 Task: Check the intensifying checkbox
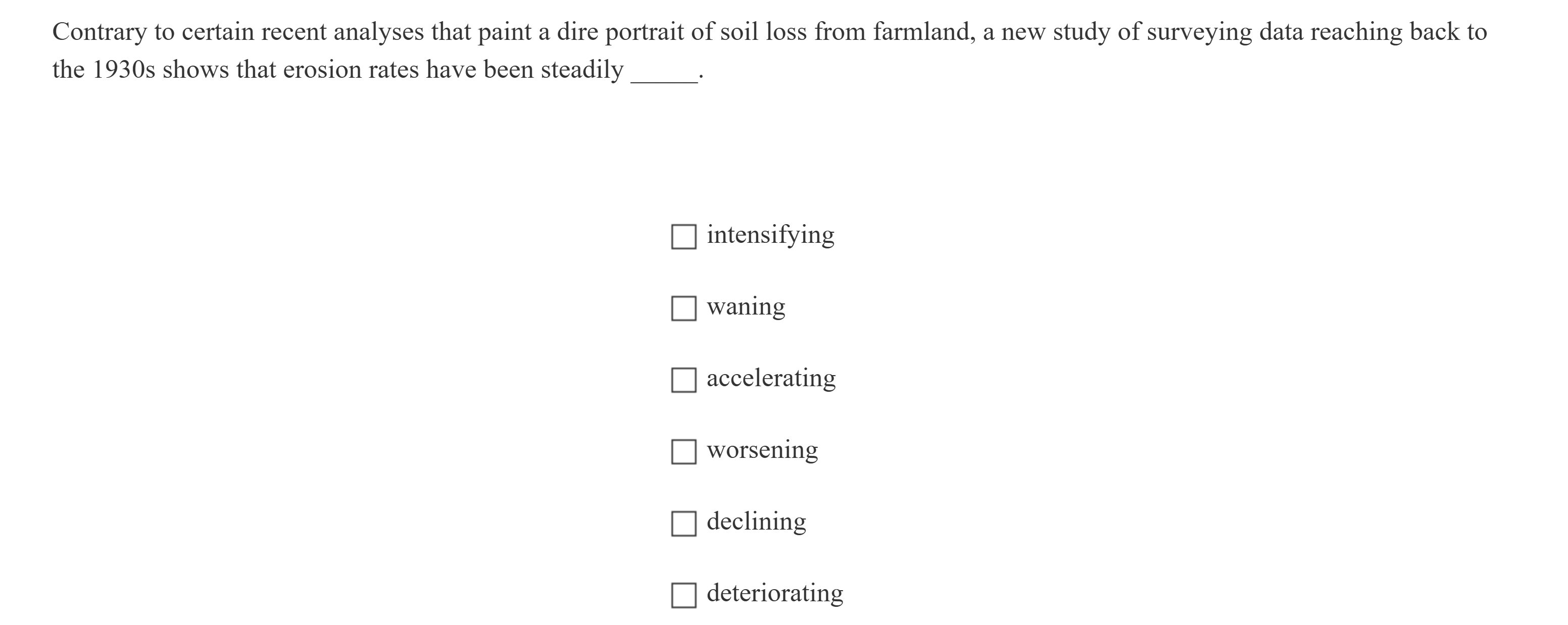click(683, 237)
